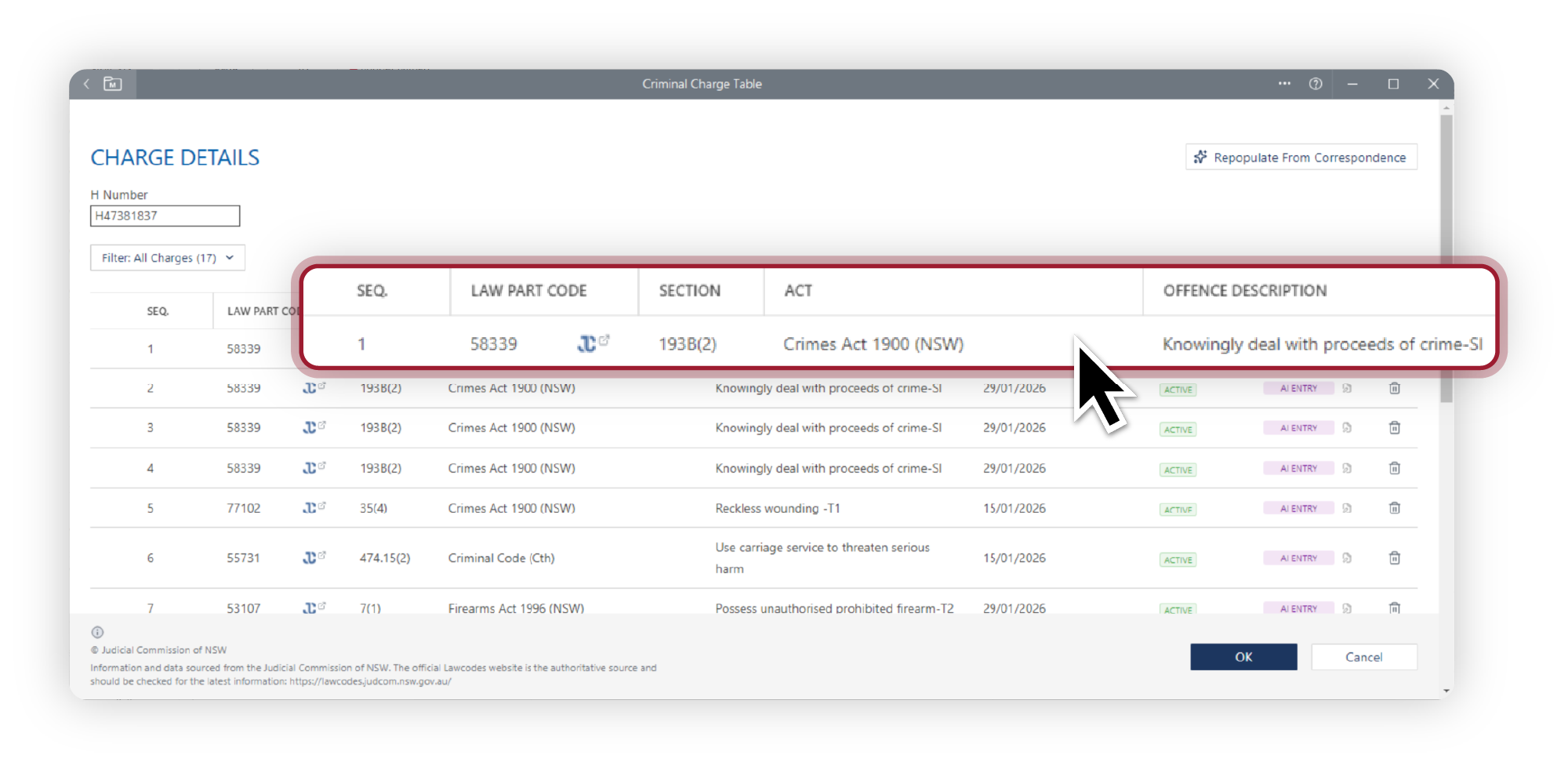Confirm with the OK button
This screenshot has height=769, width=1568.
pos(1243,657)
